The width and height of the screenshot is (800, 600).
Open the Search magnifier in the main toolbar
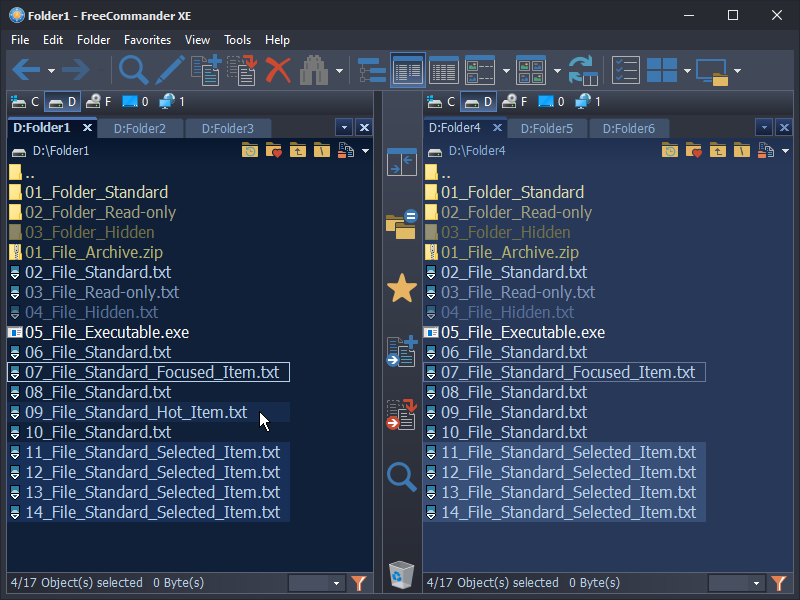[x=133, y=70]
